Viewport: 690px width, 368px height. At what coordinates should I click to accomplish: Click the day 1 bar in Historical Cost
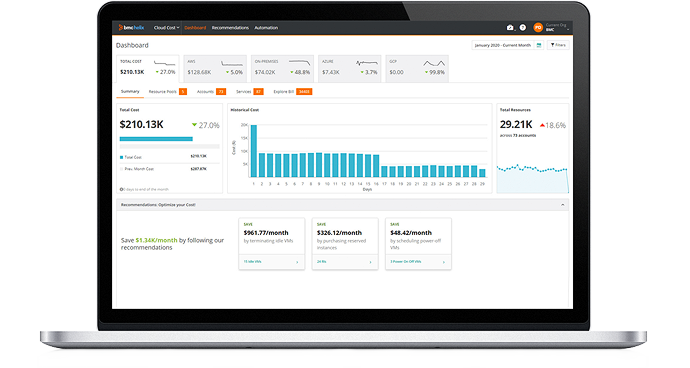click(253, 151)
